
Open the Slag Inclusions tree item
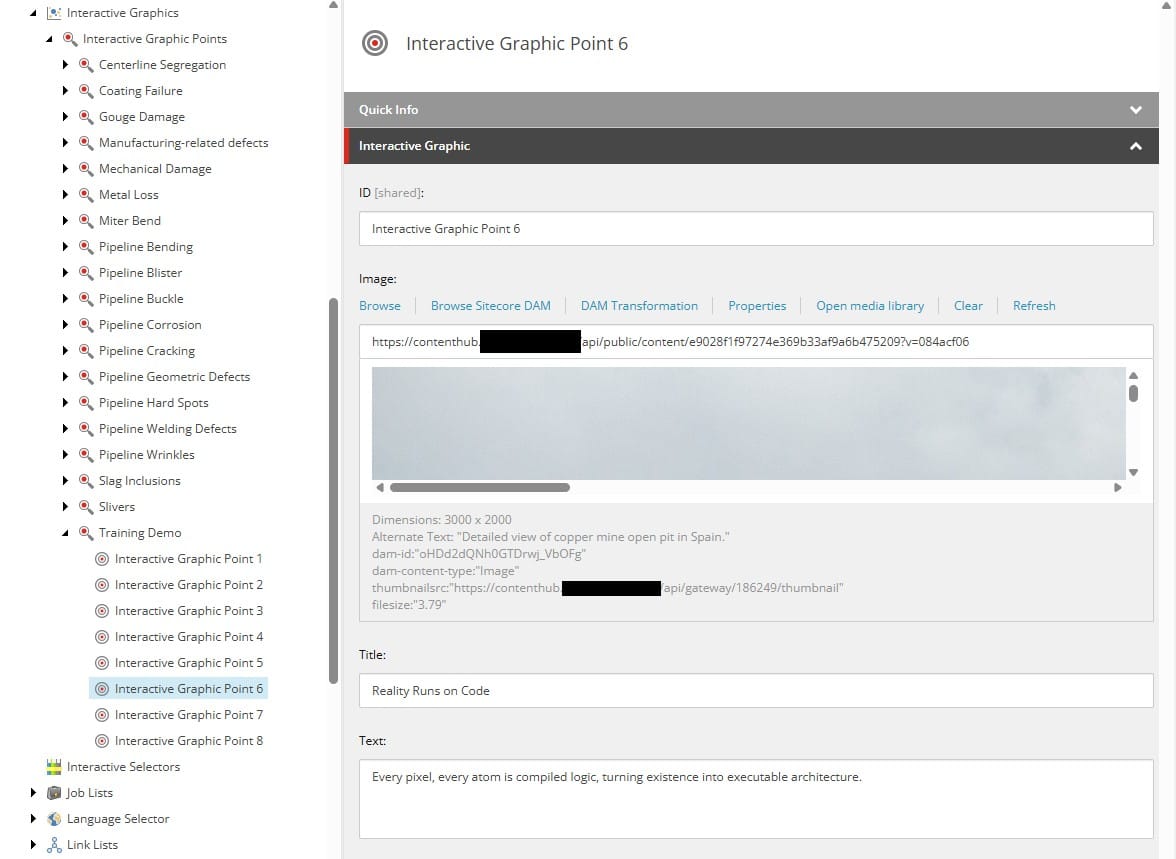coord(139,481)
